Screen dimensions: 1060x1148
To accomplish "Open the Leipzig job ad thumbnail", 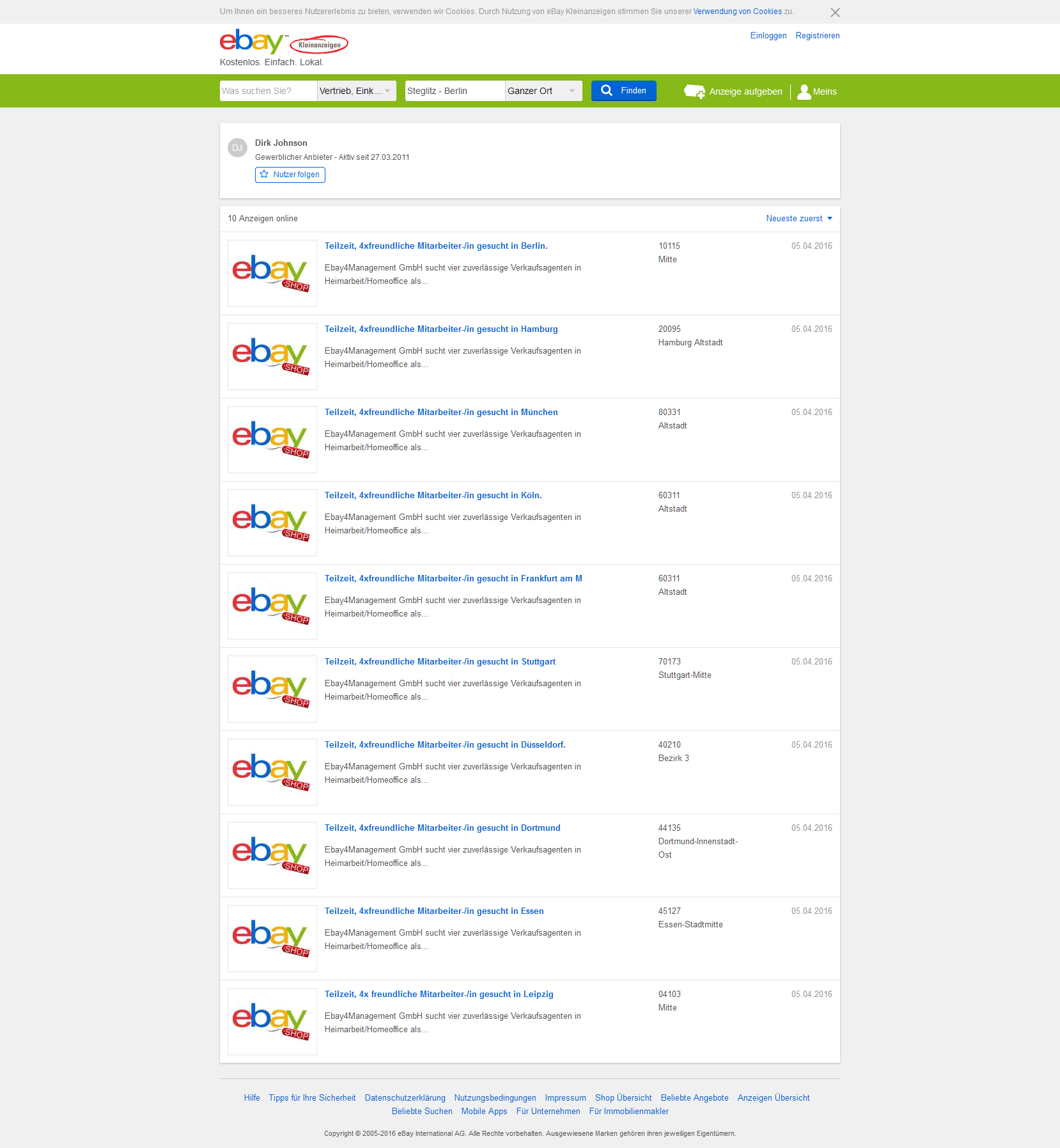I will (x=272, y=1021).
